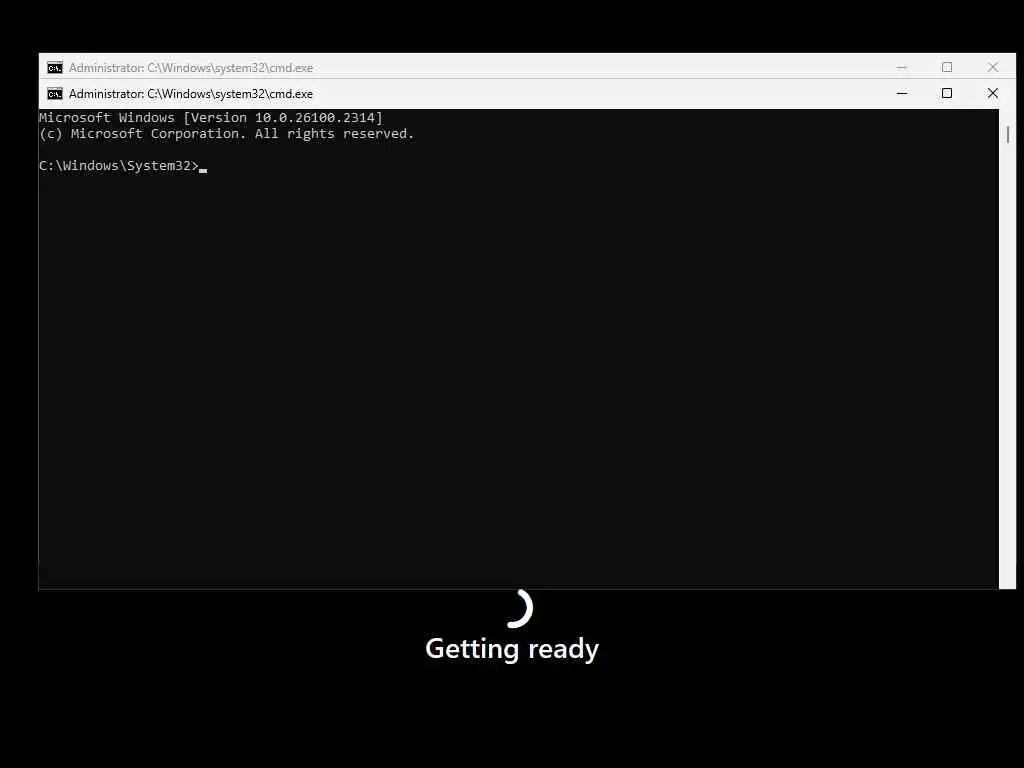The image size is (1024, 768).
Task: Maximize the front Command Prompt window
Action: (x=947, y=93)
